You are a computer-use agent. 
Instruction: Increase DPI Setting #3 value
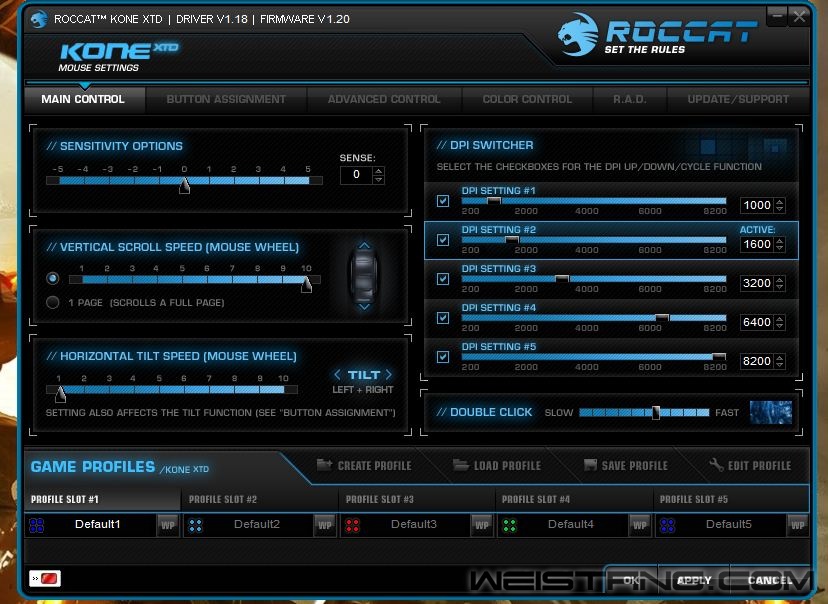[x=780, y=279]
